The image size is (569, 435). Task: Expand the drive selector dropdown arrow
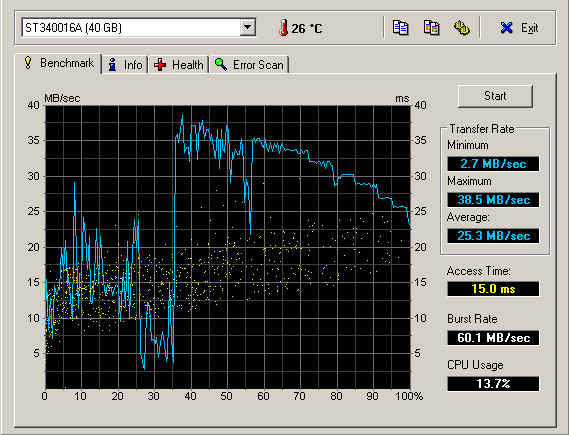(x=247, y=27)
